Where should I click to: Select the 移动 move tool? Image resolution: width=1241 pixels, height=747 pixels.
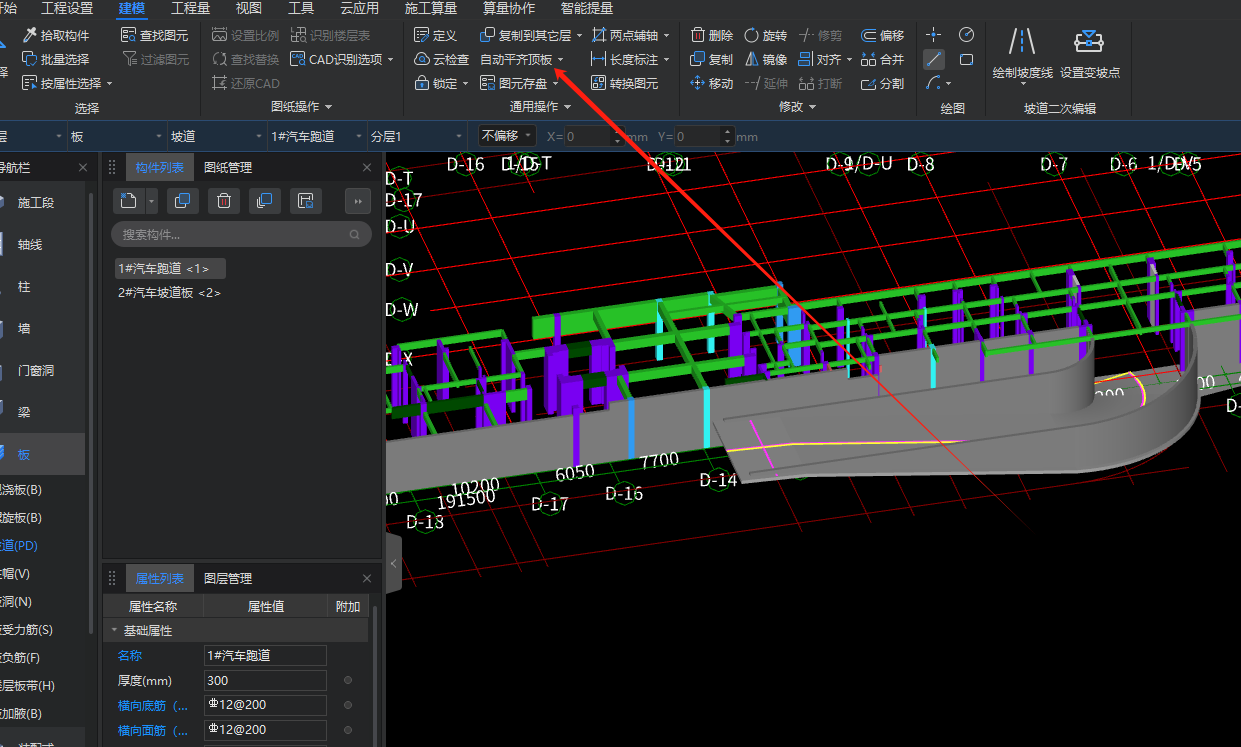click(712, 83)
